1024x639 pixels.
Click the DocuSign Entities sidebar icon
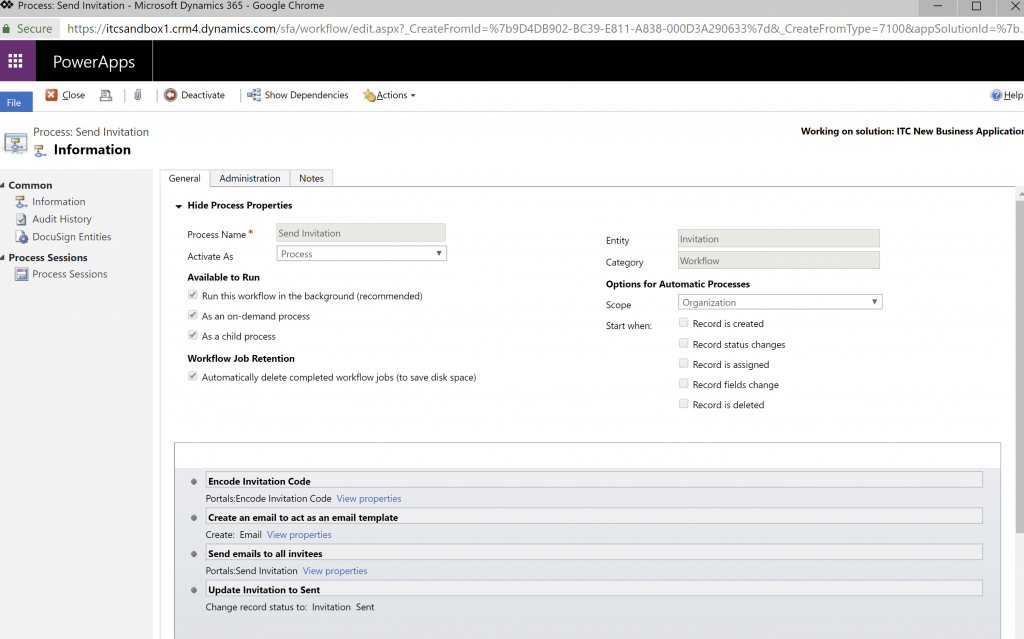tap(22, 237)
